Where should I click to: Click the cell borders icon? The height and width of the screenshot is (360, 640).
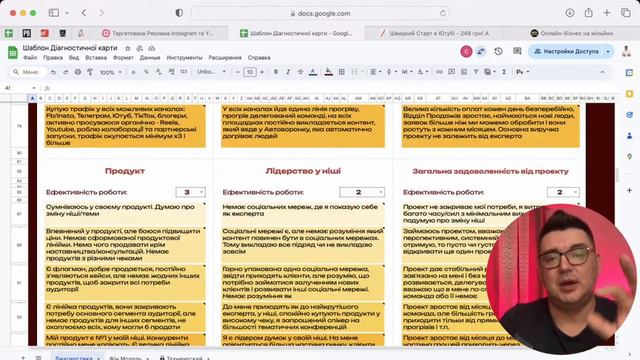pos(342,72)
